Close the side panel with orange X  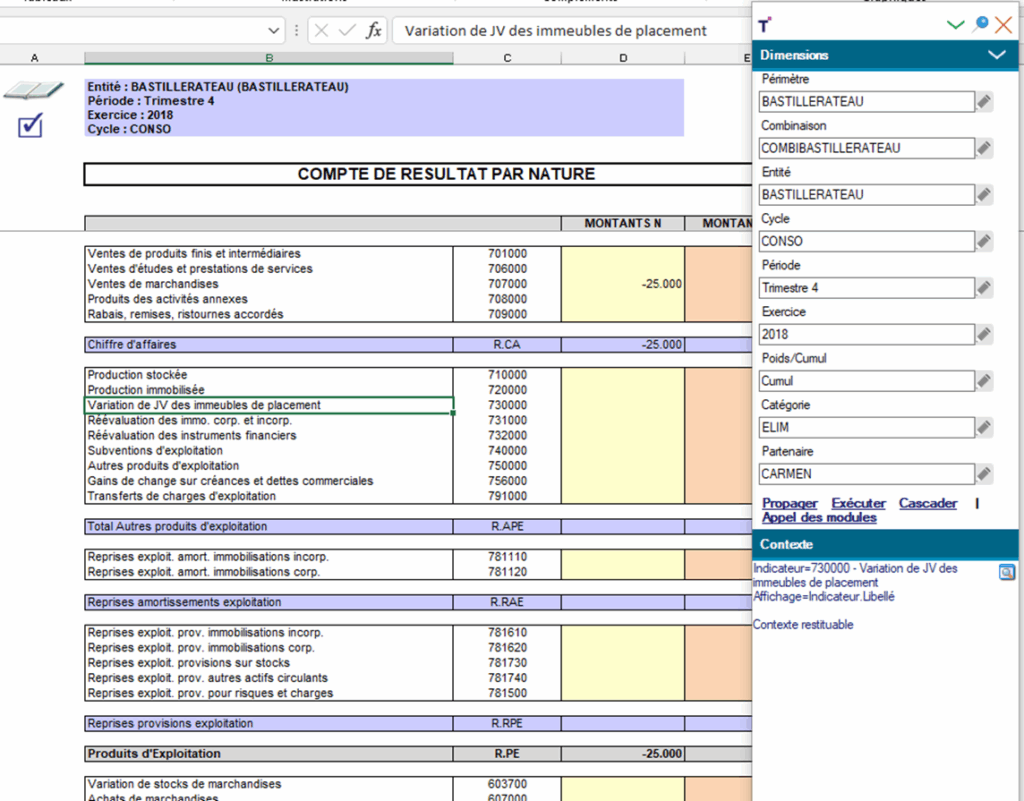(1004, 25)
